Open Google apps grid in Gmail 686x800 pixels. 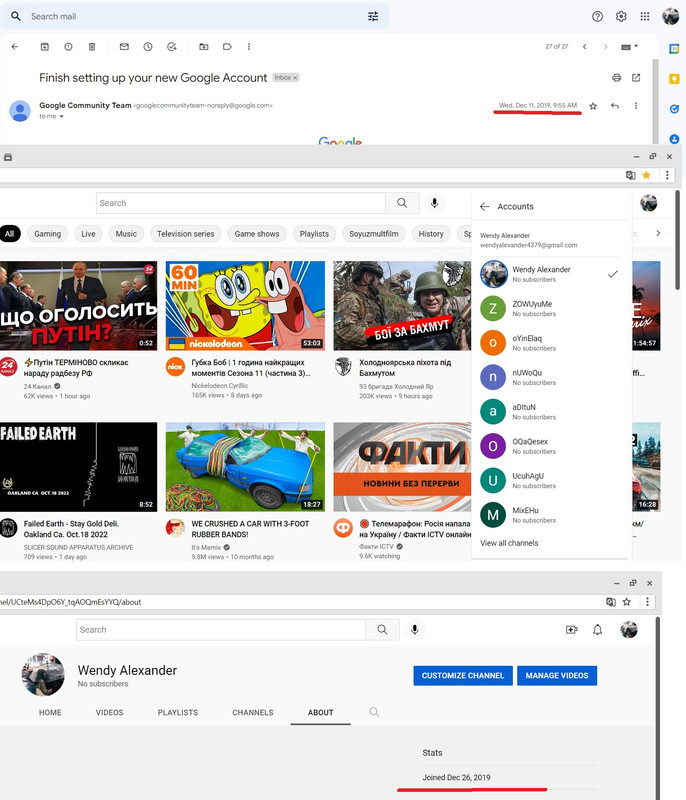tap(645, 16)
